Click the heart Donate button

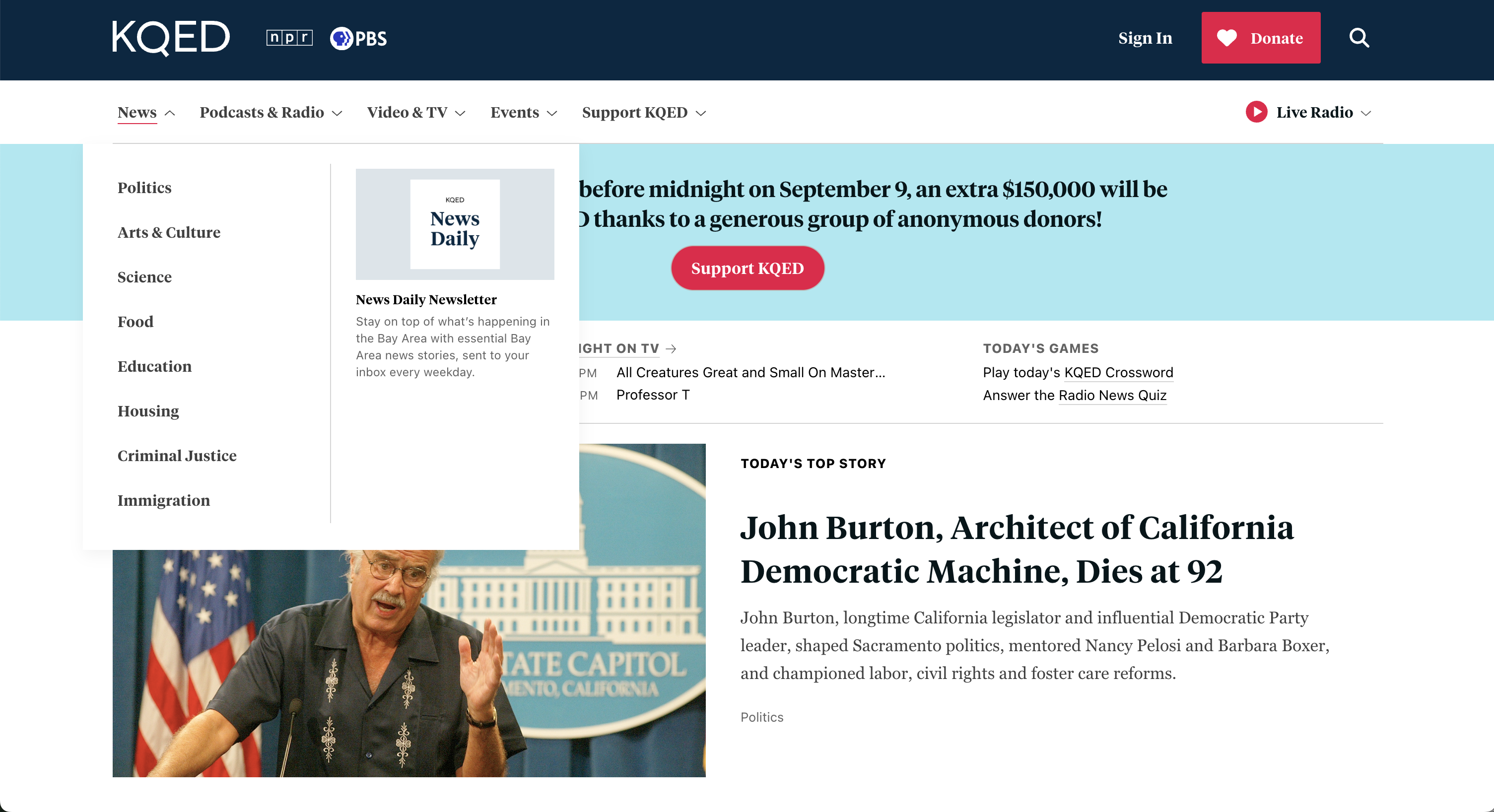tap(1260, 38)
